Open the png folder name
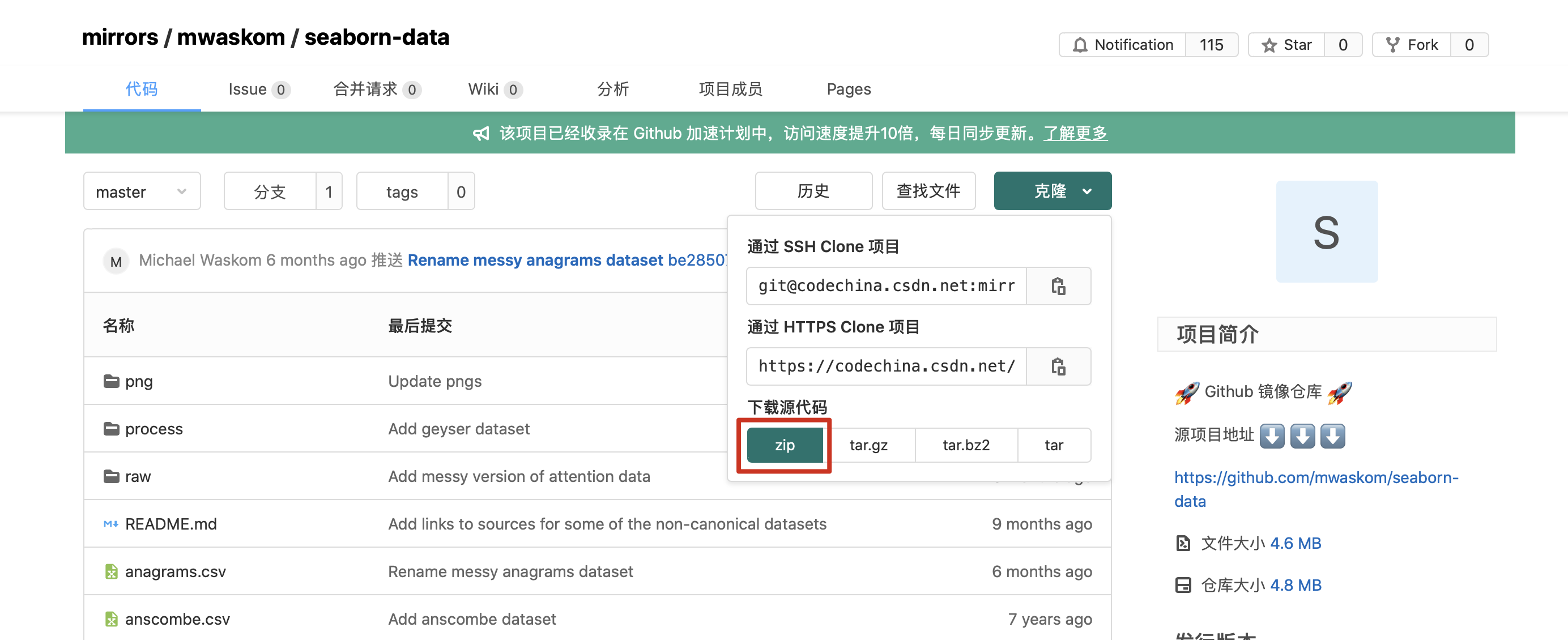This screenshot has width=1568, height=640. click(x=139, y=381)
